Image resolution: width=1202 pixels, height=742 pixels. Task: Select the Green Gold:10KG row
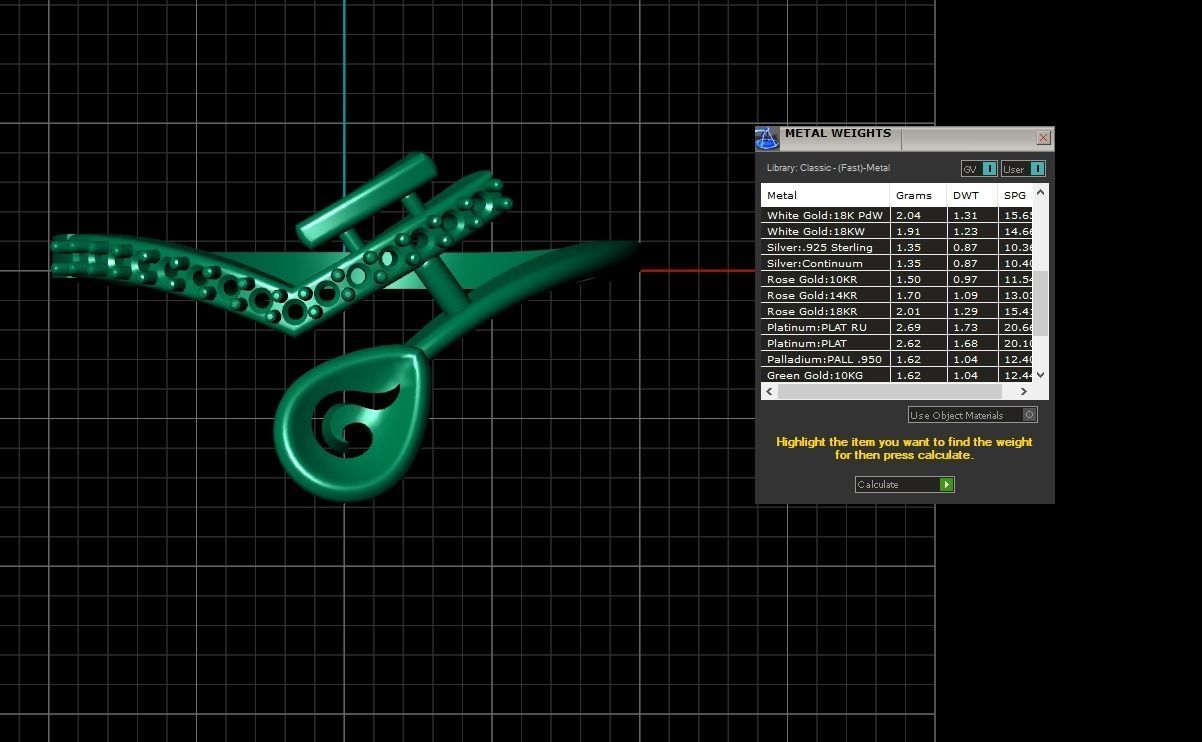[x=897, y=375]
